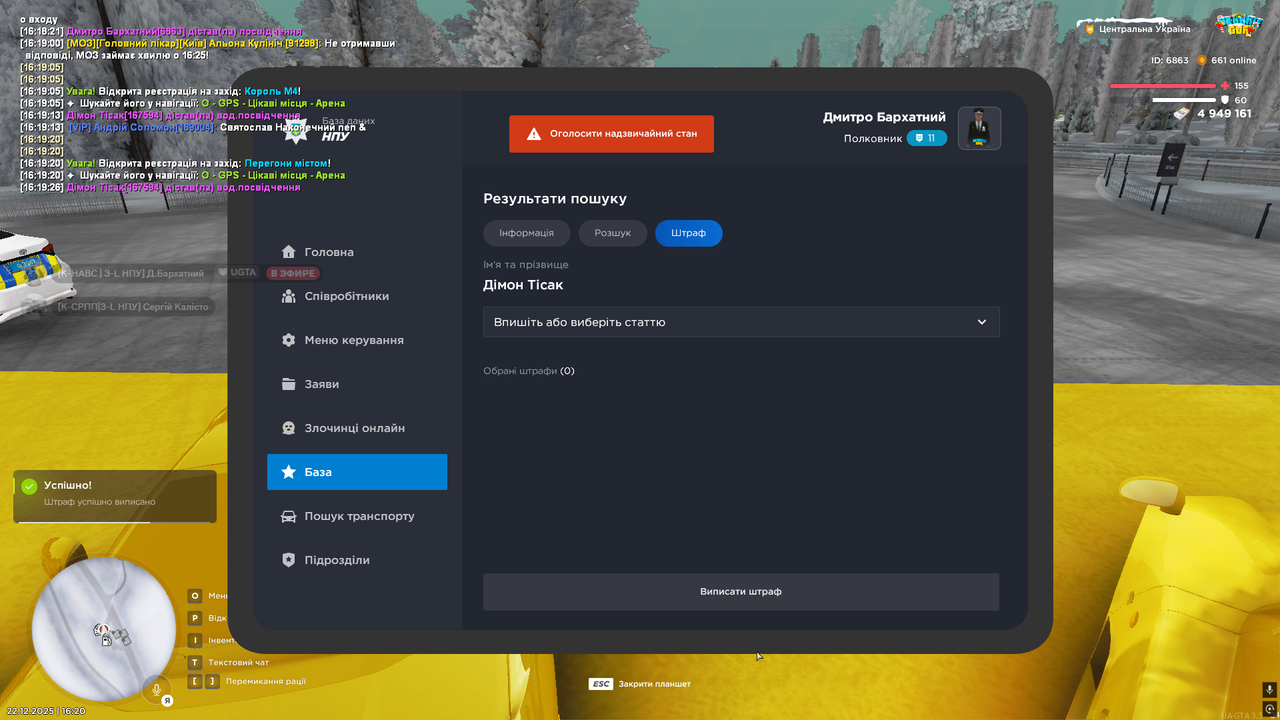Click the Обрані штрафи (0) counter
This screenshot has width=1280, height=720.
click(x=529, y=371)
